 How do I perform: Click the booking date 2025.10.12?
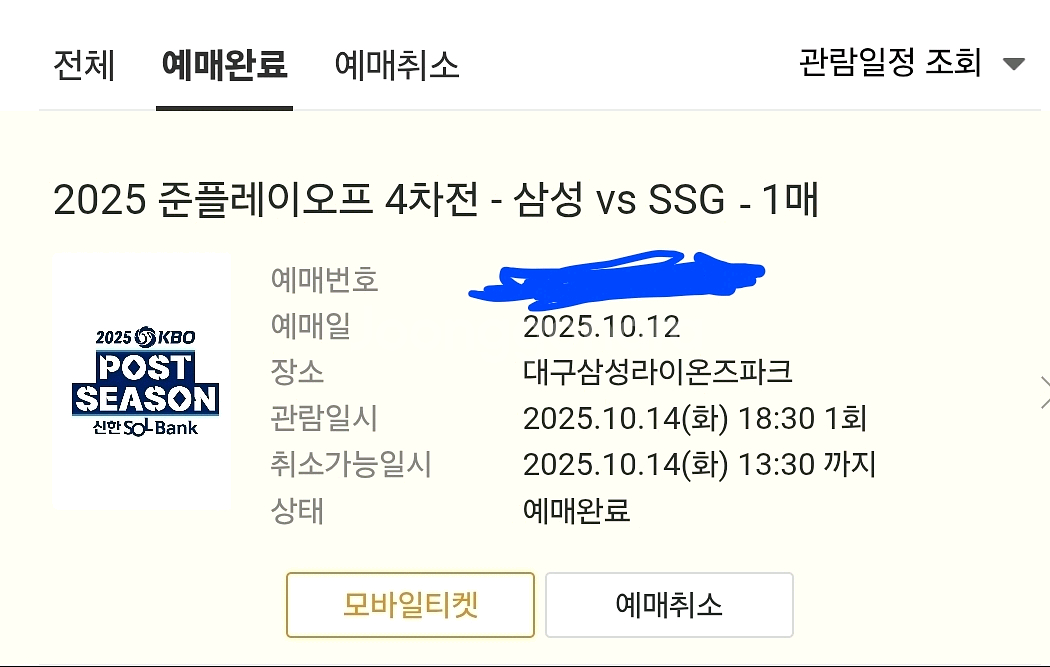pyautogui.click(x=601, y=326)
